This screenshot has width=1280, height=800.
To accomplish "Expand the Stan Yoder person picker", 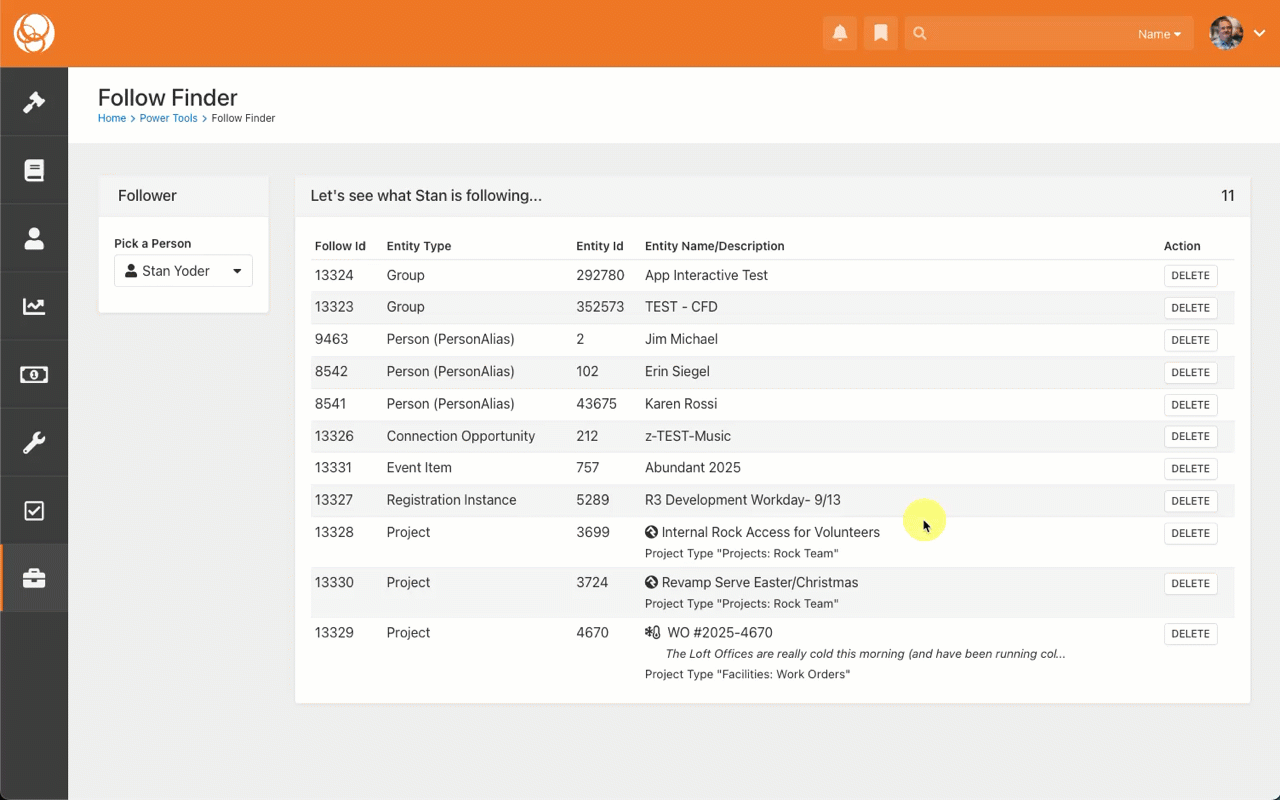I will tap(183, 271).
